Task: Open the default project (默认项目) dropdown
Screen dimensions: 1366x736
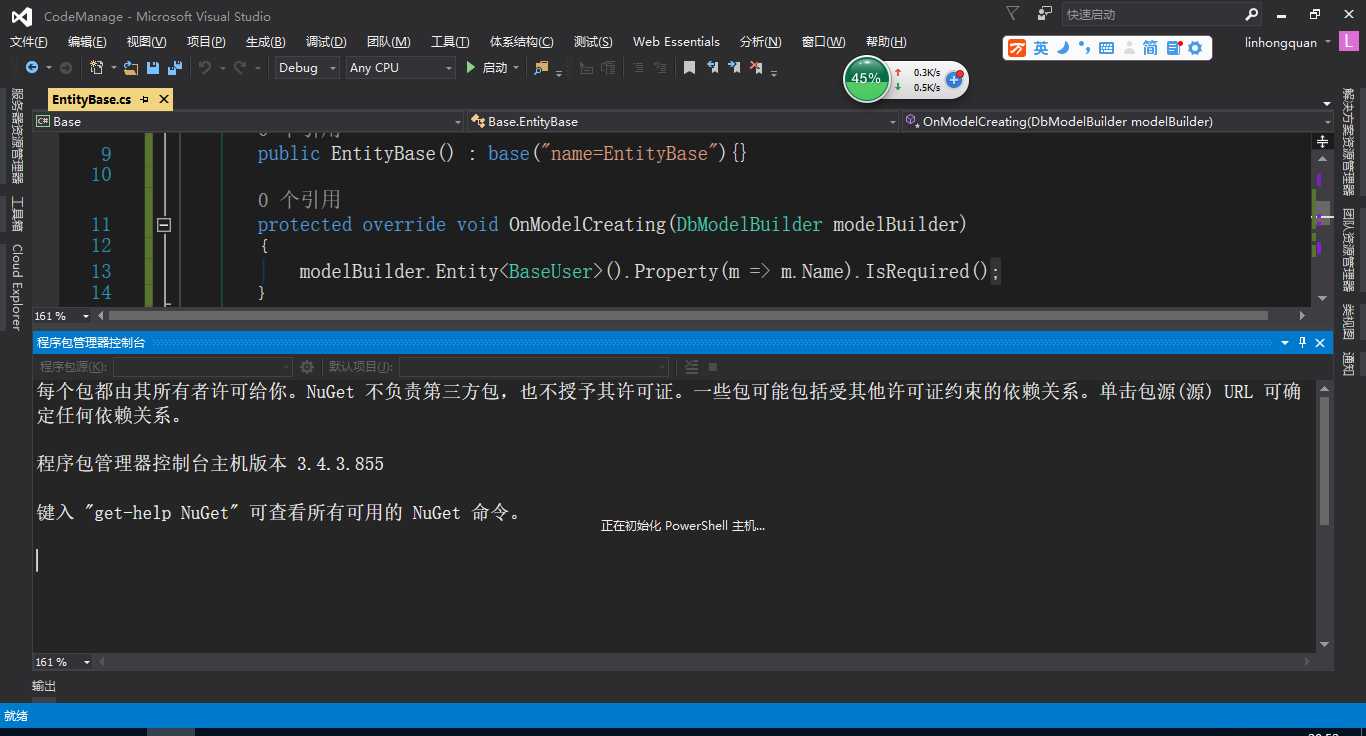Action: pos(534,367)
